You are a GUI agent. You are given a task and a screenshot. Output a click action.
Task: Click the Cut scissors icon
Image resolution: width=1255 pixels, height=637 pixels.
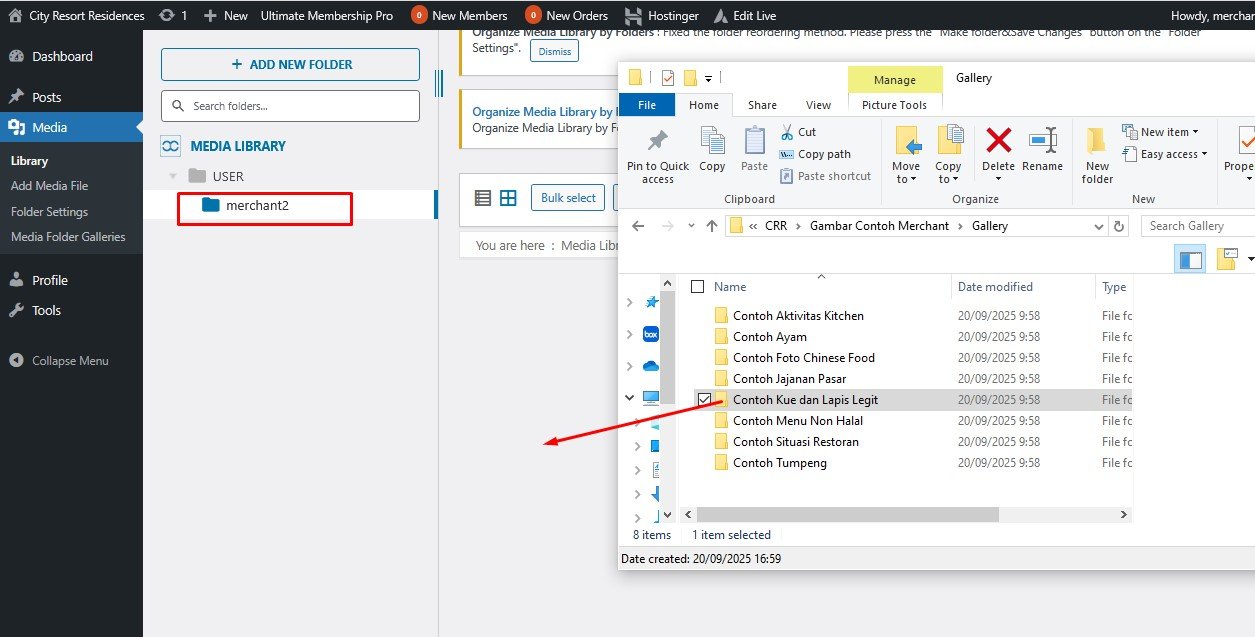tap(787, 132)
